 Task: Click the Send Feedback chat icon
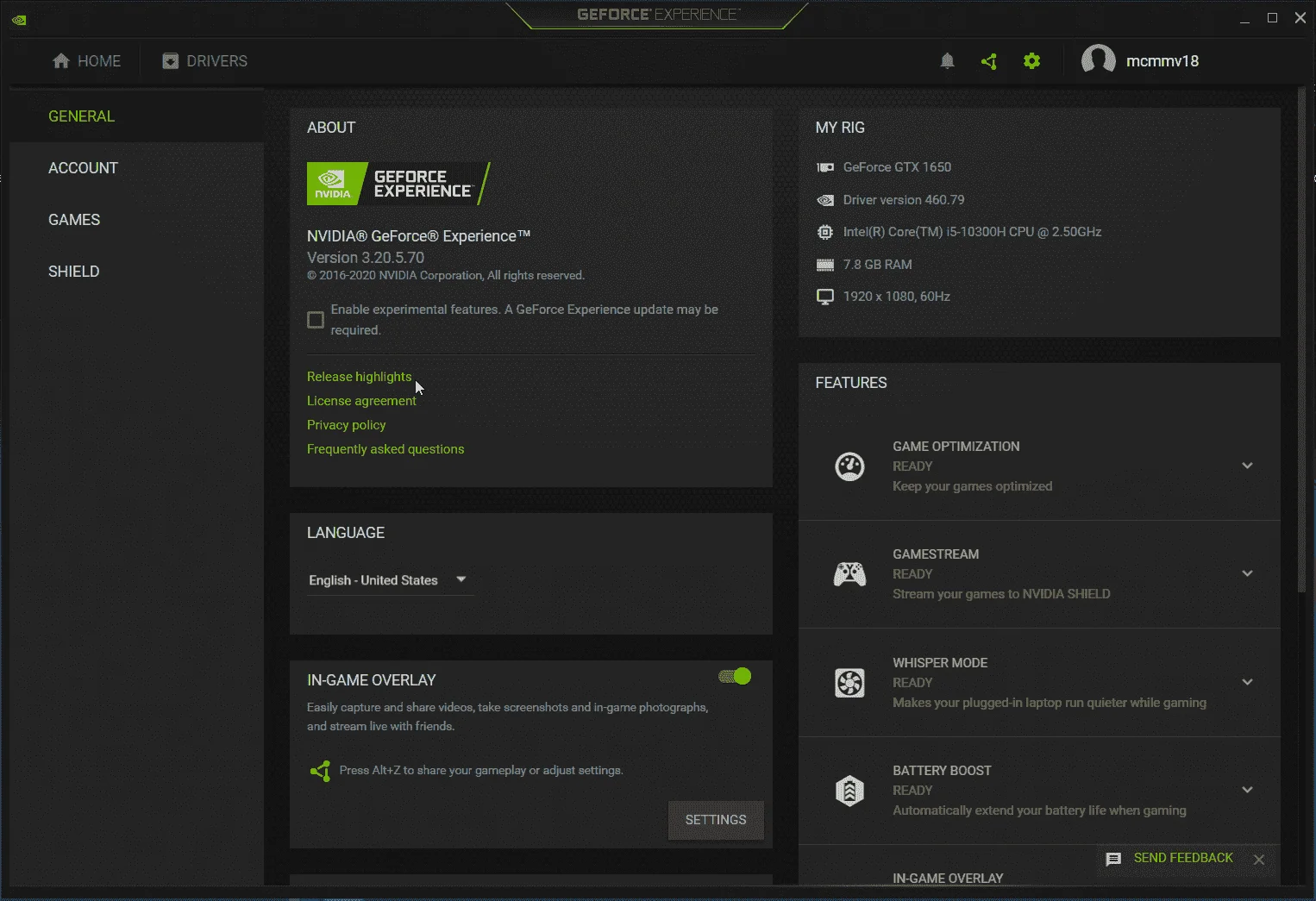click(1113, 859)
